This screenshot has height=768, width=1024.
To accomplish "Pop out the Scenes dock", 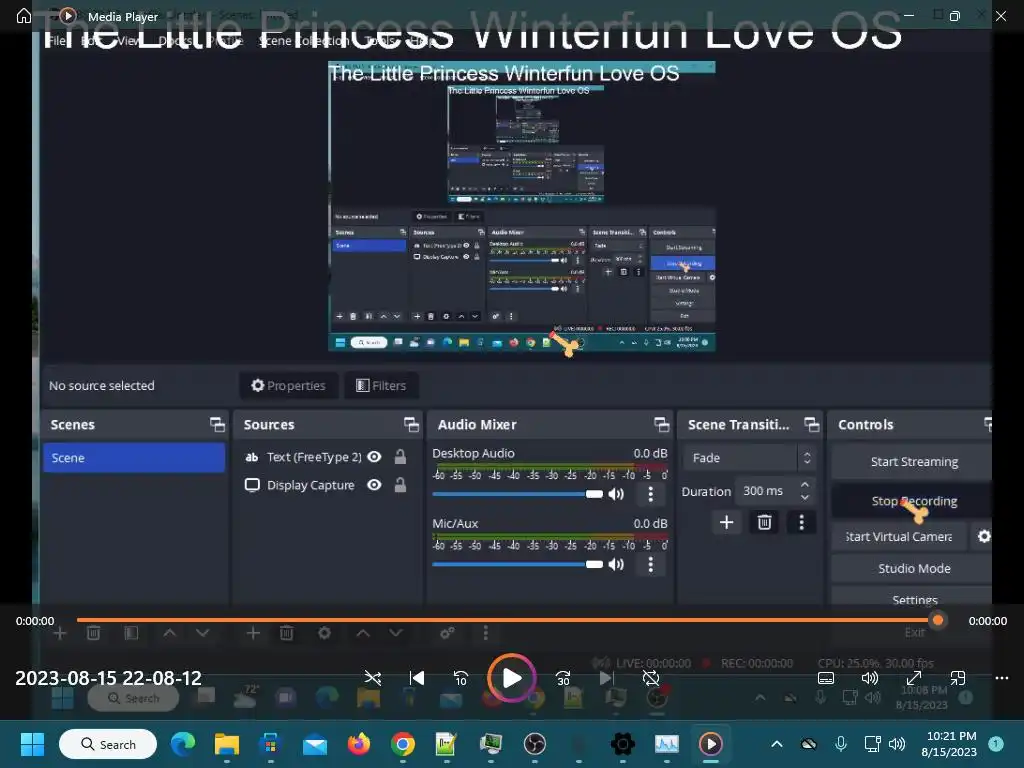I will tap(217, 424).
